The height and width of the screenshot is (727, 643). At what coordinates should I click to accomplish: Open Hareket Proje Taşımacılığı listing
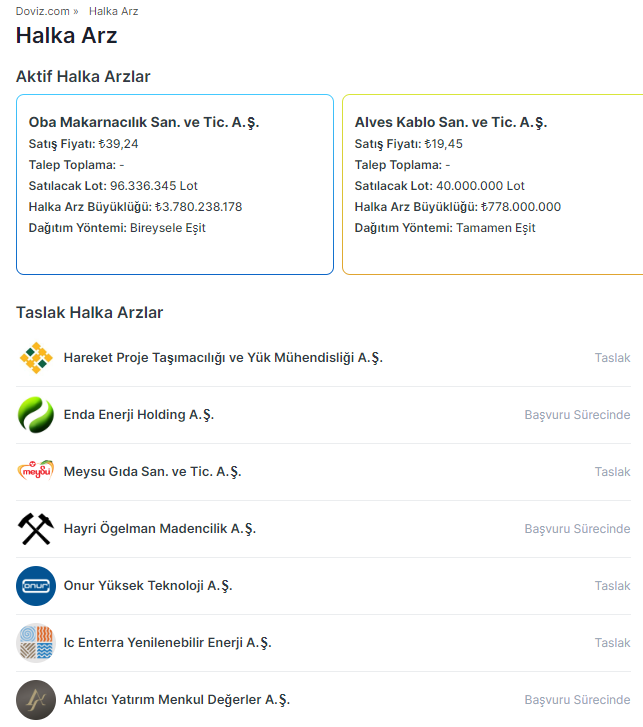(223, 358)
